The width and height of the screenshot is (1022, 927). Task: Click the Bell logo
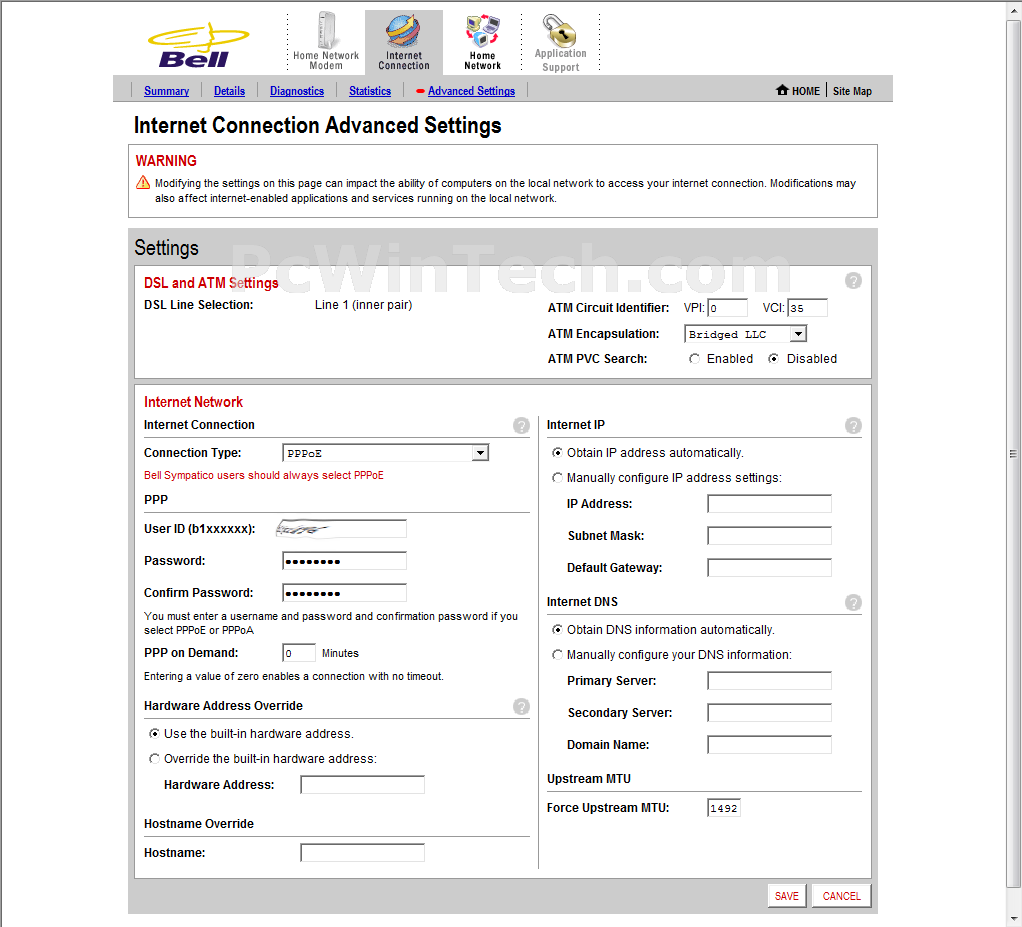pos(198,45)
